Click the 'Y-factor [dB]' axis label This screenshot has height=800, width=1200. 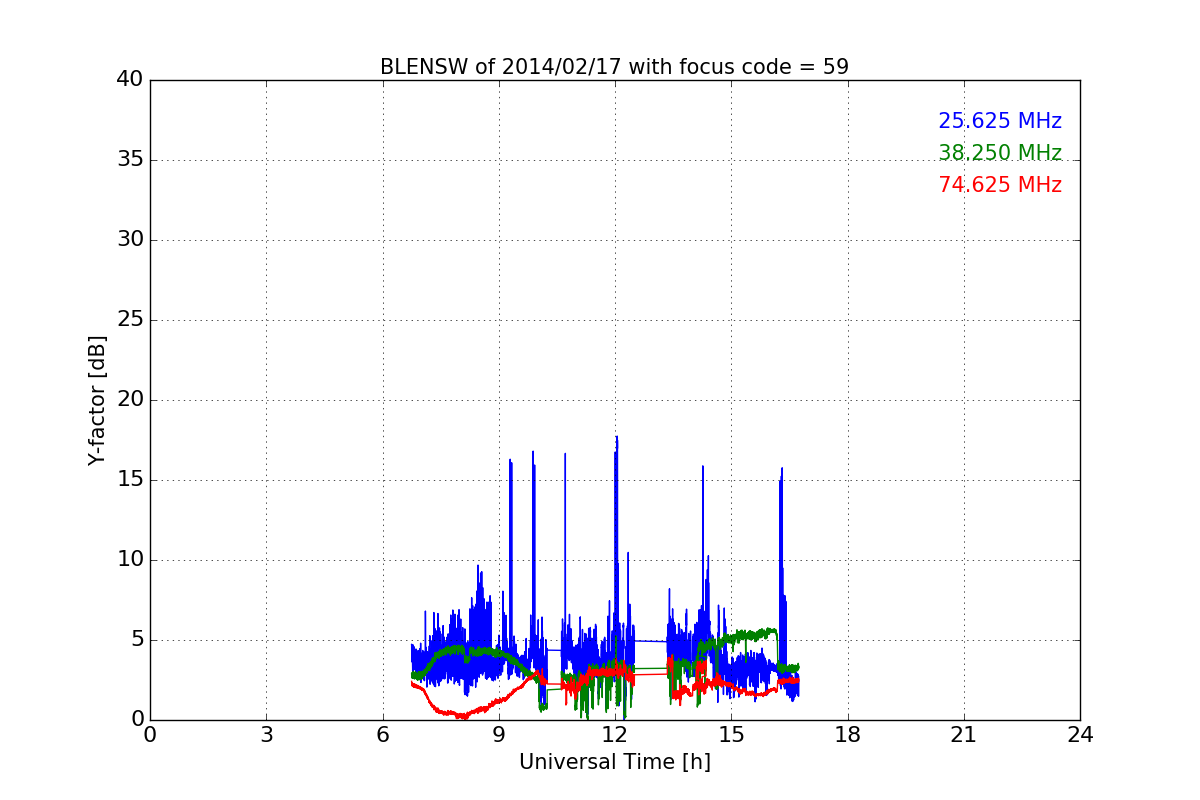(97, 400)
